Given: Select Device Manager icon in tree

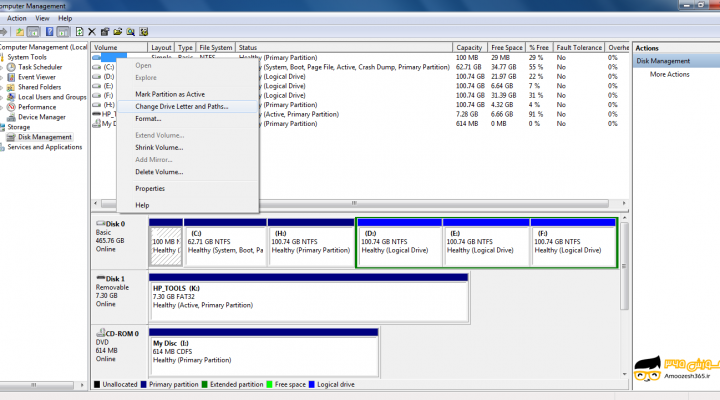Looking at the screenshot, I should [11, 117].
